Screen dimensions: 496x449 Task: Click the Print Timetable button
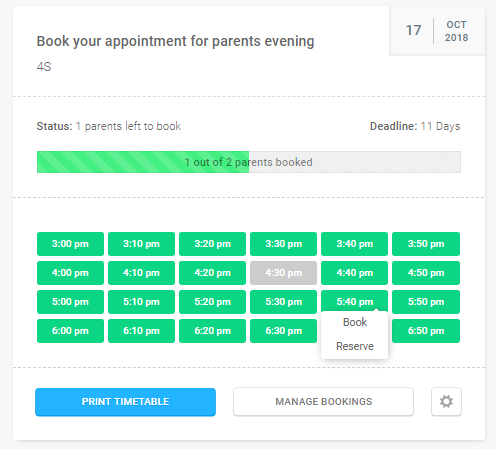coord(125,402)
